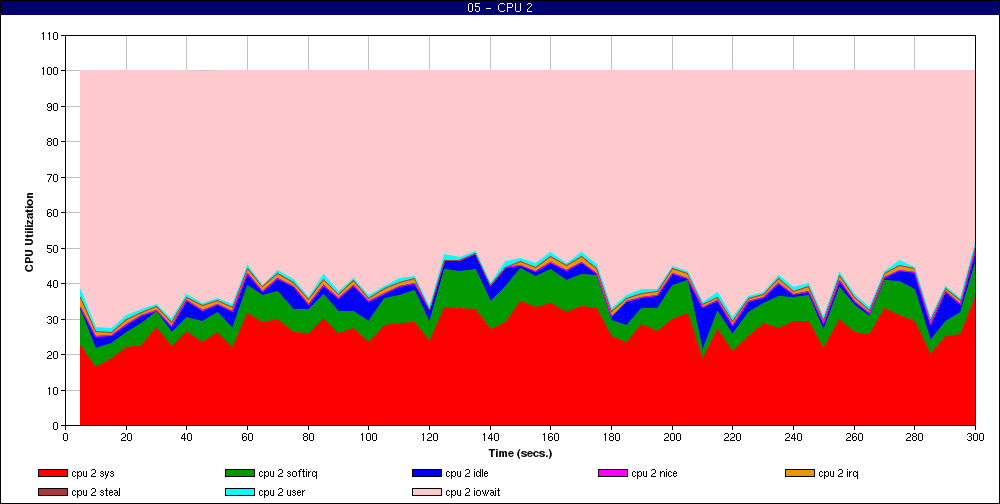Click the cyan cpu 2 user legend swatch

click(x=239, y=493)
